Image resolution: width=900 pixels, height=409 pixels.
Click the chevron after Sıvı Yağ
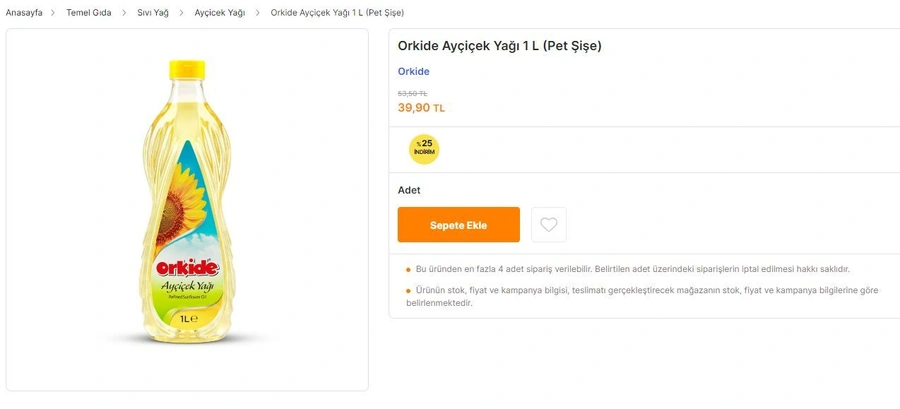(182, 13)
